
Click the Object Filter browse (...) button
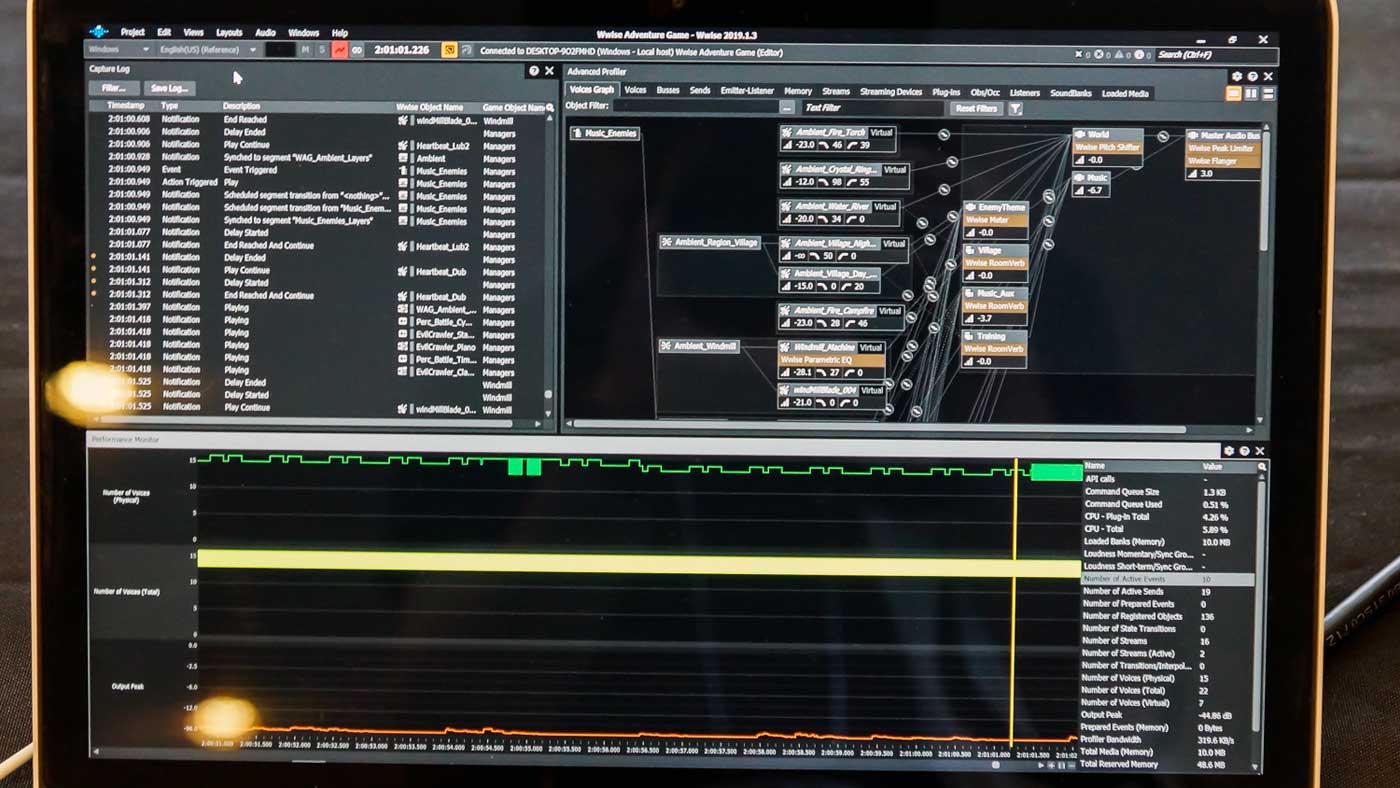point(788,108)
